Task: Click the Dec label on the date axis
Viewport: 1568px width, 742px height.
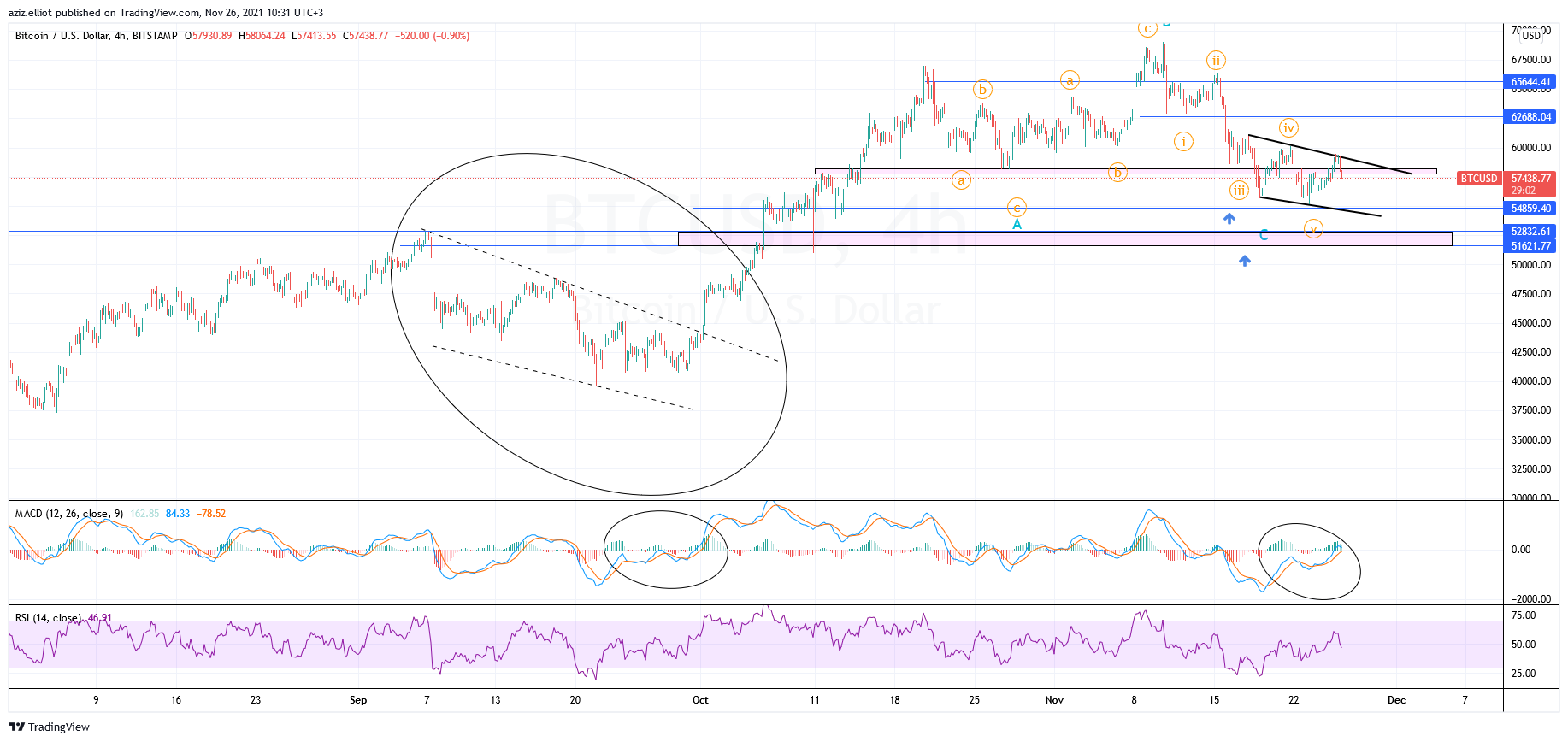Action: [1396, 700]
